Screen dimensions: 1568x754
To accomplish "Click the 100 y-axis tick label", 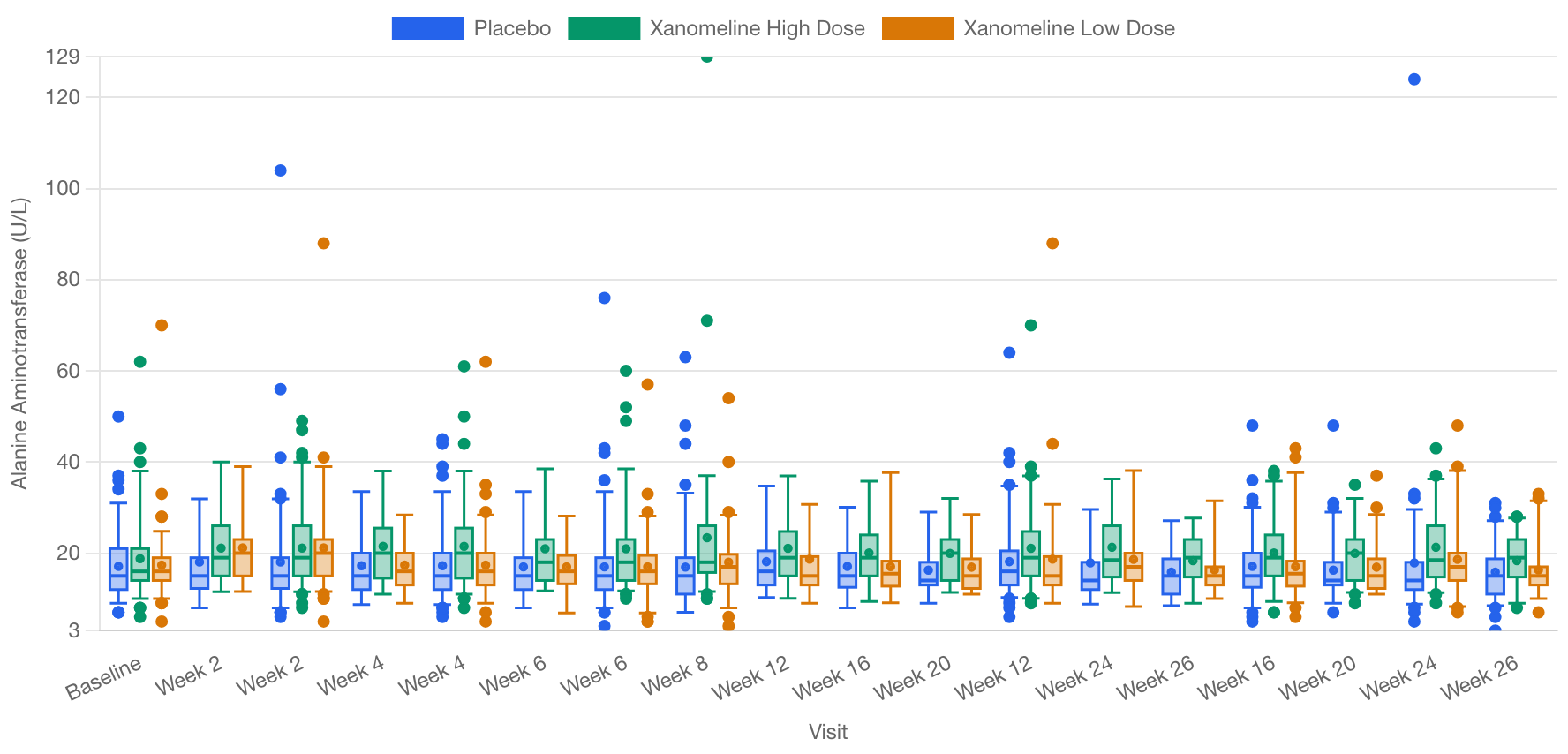I will click(63, 188).
